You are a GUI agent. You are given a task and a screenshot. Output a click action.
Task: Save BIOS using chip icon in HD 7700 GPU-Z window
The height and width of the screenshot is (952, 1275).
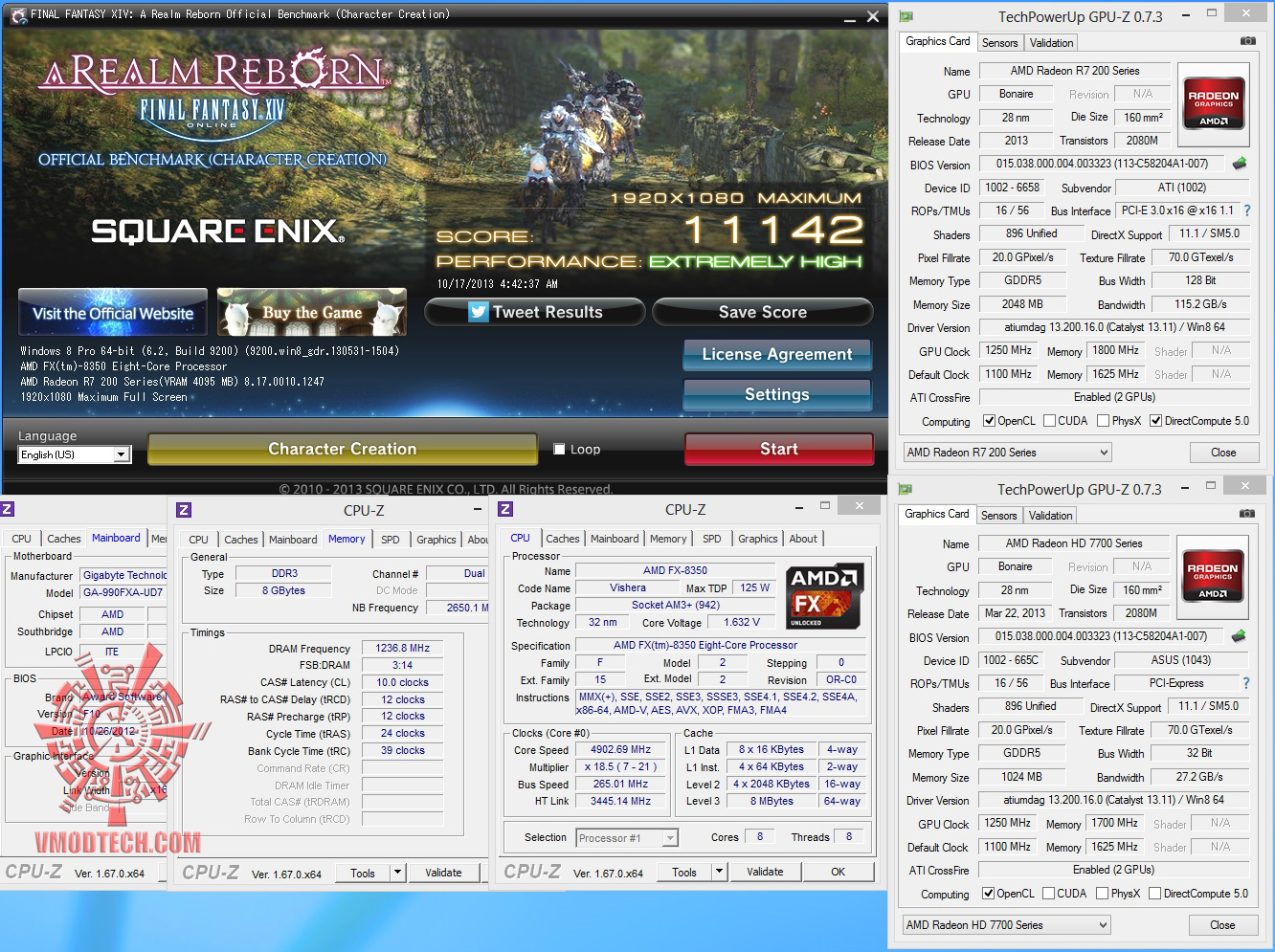point(1239,636)
